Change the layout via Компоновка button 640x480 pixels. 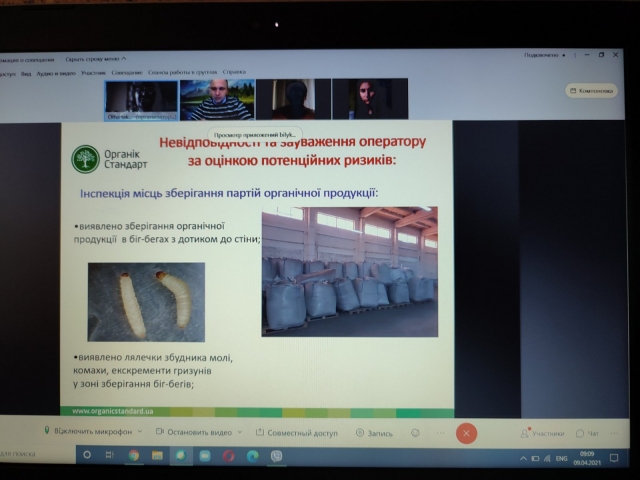[591, 91]
